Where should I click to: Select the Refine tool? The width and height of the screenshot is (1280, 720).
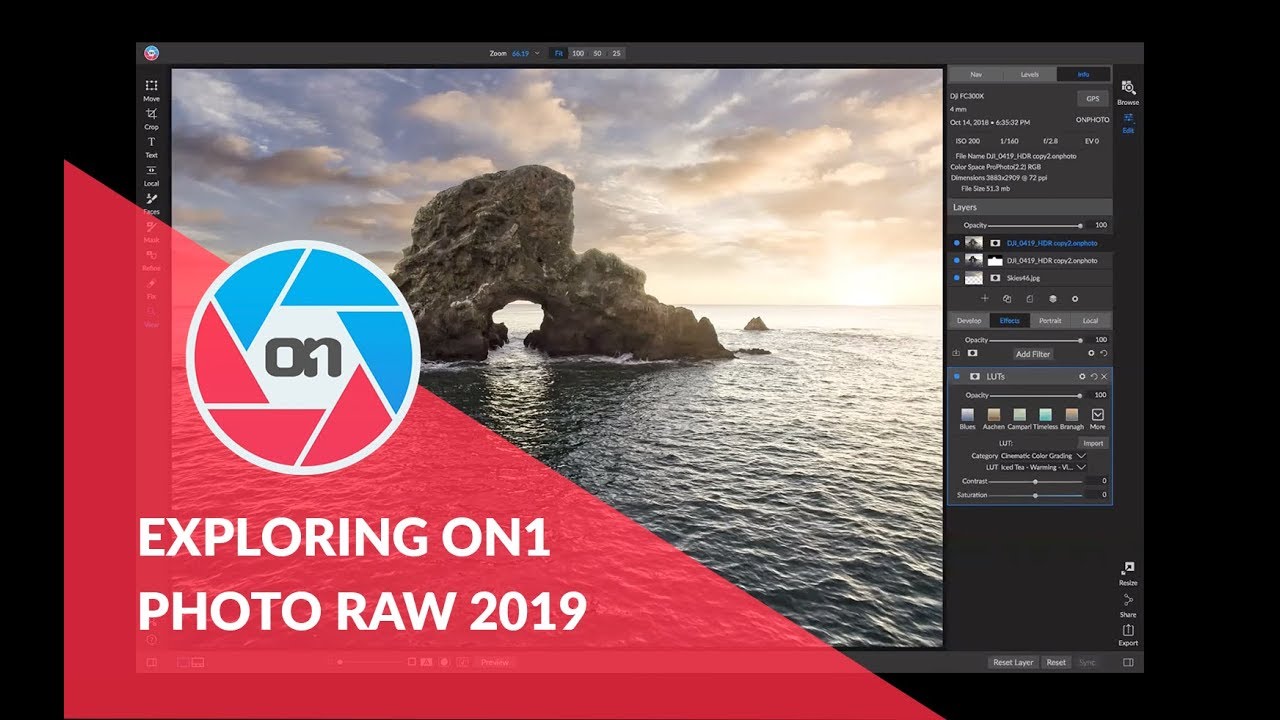pos(151,260)
